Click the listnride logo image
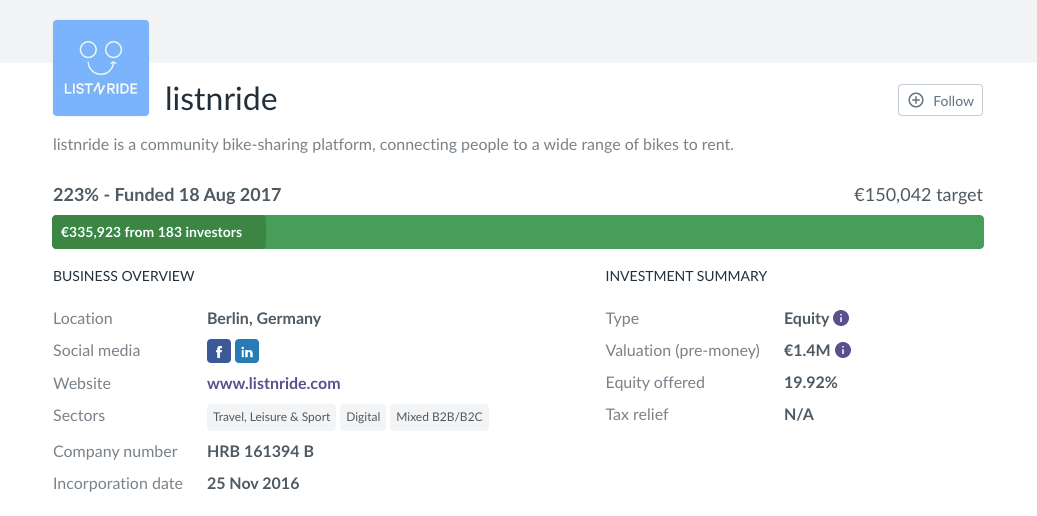Image resolution: width=1037 pixels, height=516 pixels. tap(100, 68)
